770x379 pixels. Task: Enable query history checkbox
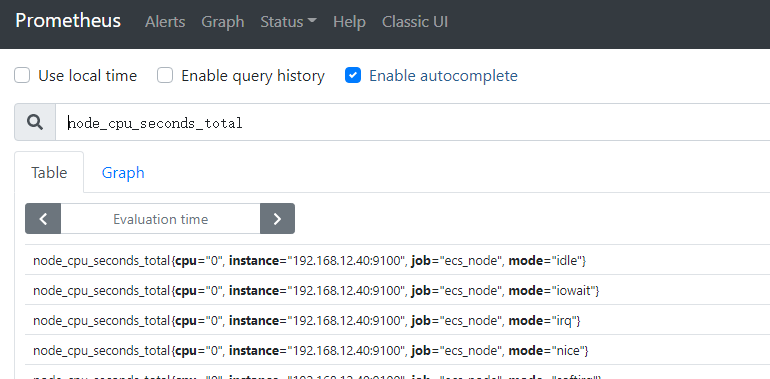click(165, 76)
